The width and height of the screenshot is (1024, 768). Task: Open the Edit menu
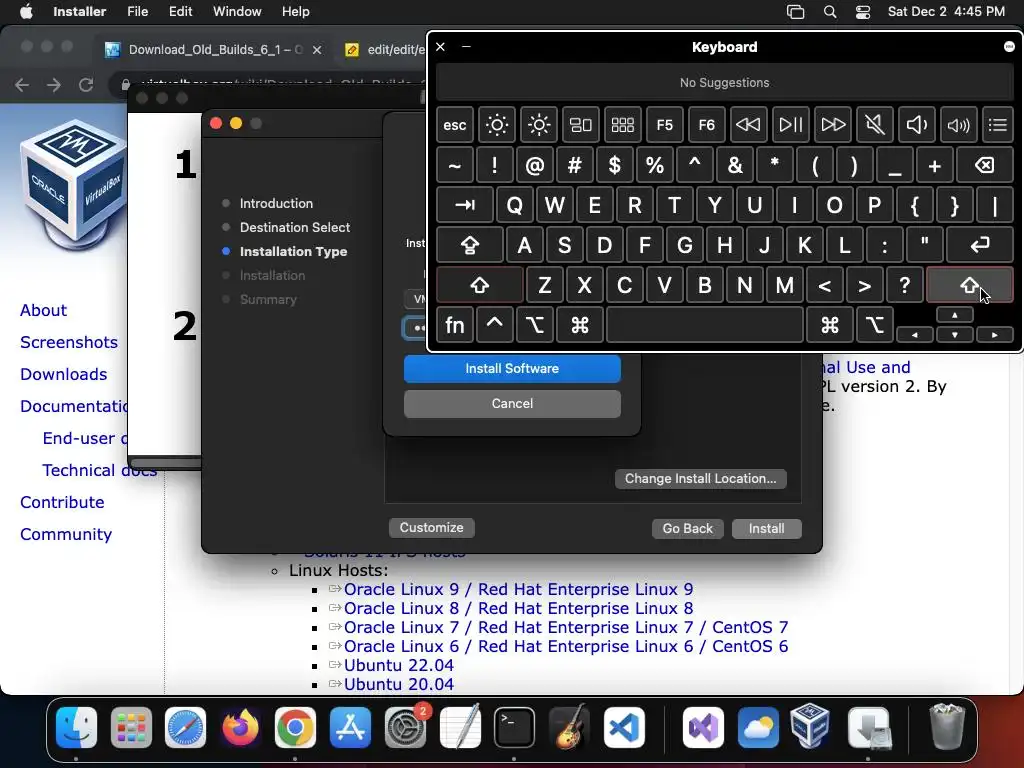coord(180,12)
